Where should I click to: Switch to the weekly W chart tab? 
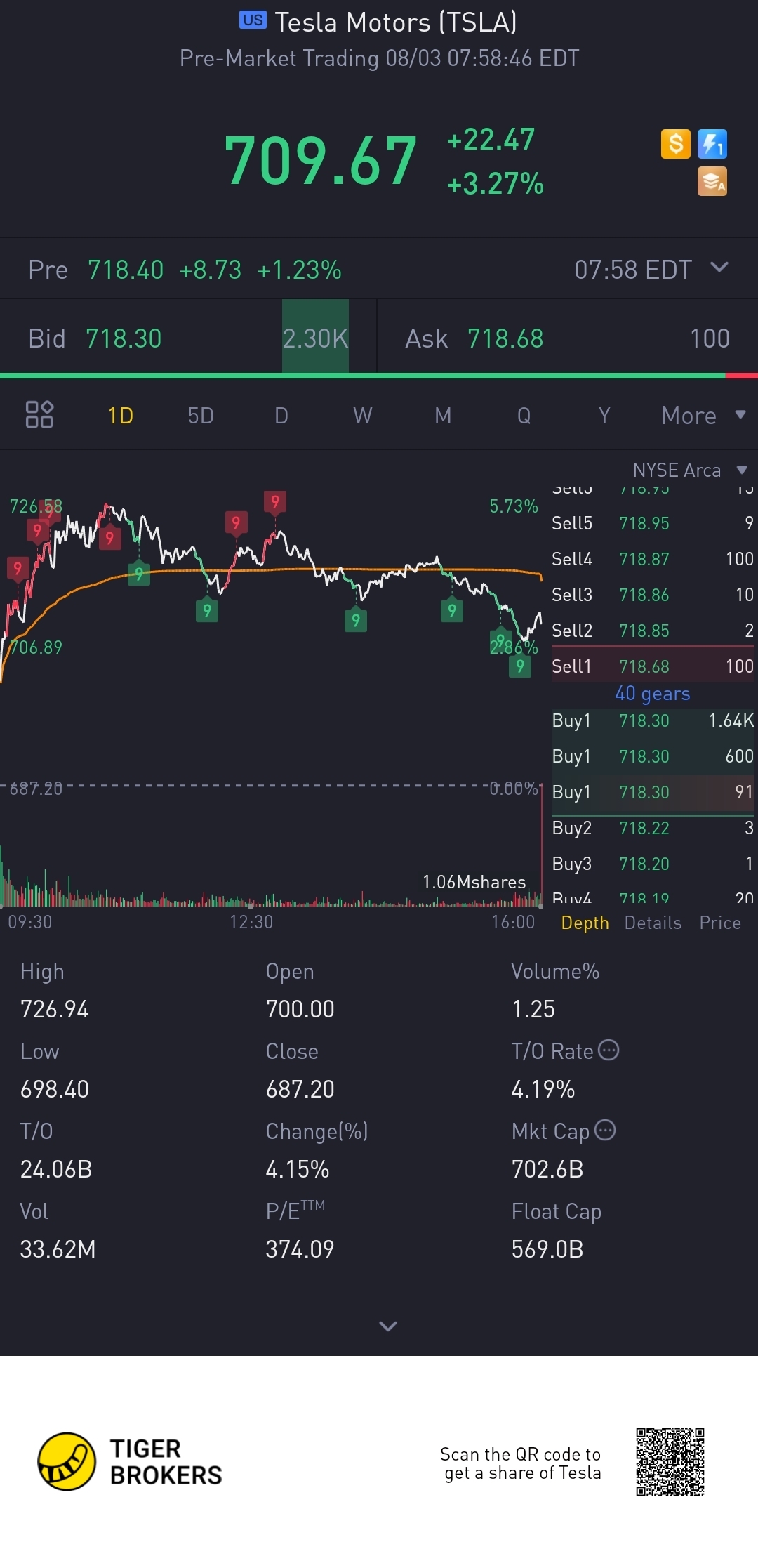pos(362,416)
